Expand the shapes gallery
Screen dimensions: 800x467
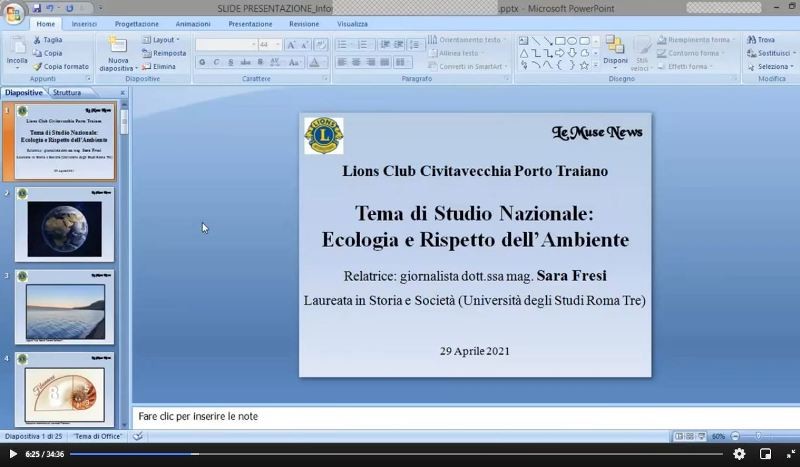coord(596,65)
